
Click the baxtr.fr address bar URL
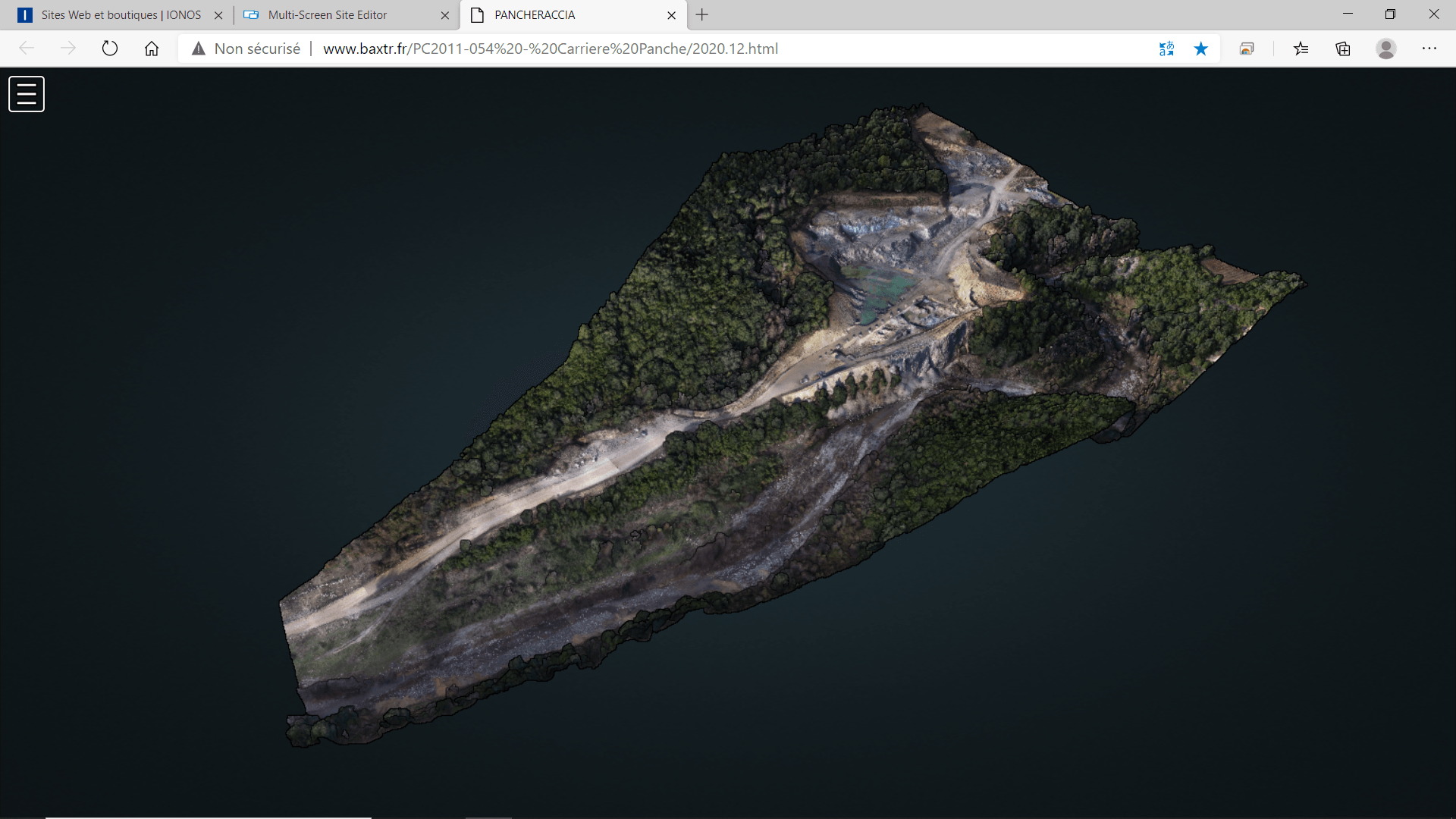[x=550, y=49]
